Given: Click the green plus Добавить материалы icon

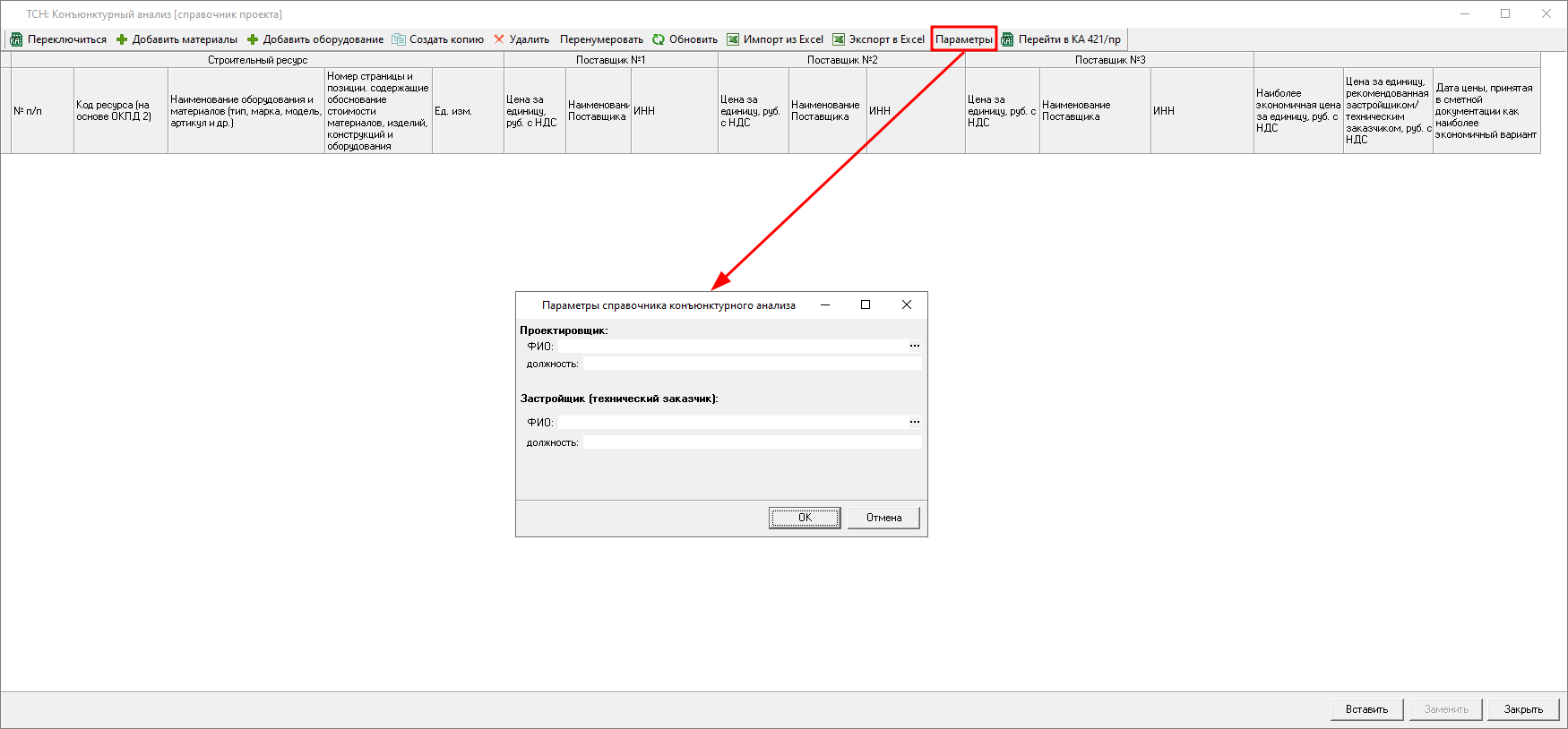Looking at the screenshot, I should (122, 39).
